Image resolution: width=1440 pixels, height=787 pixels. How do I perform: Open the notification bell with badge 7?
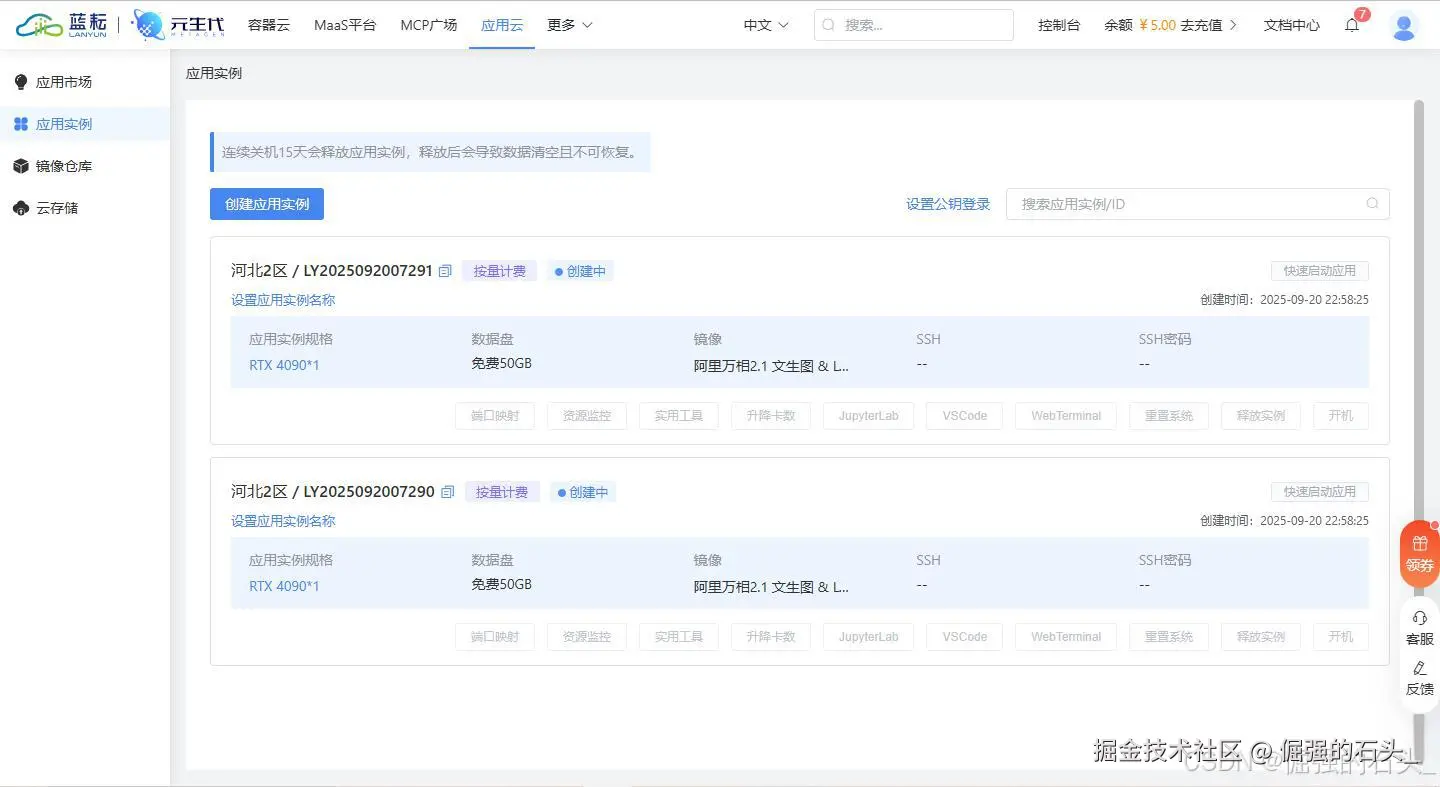point(1352,25)
